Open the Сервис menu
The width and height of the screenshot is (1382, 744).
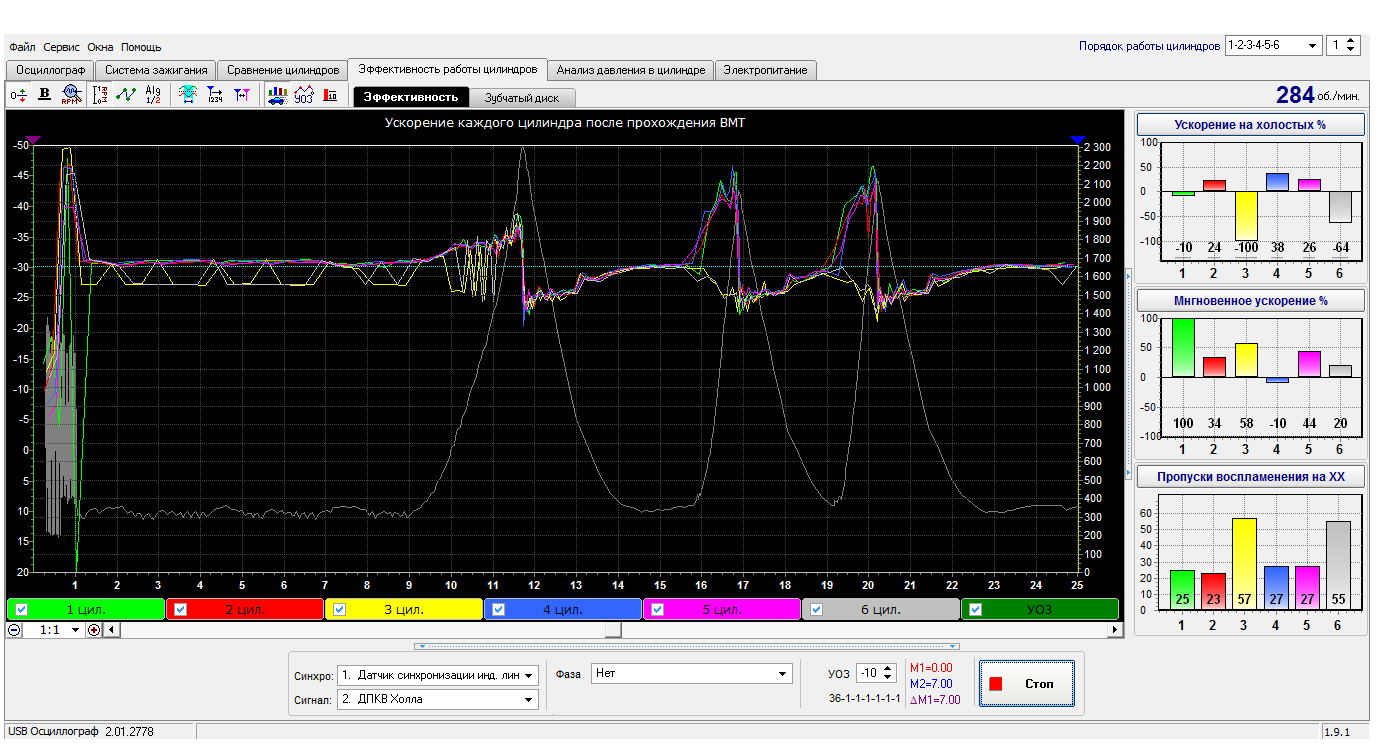point(61,47)
